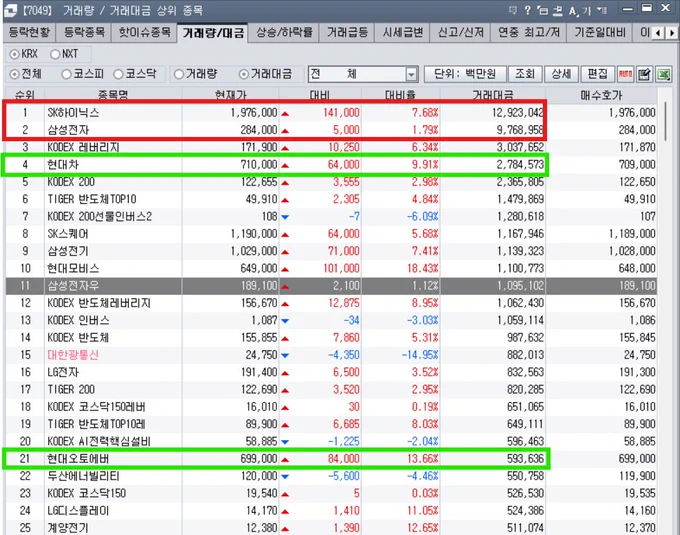This screenshot has width=680, height=535.
Task: Select the 현대오토에버 row
Action: [331, 459]
